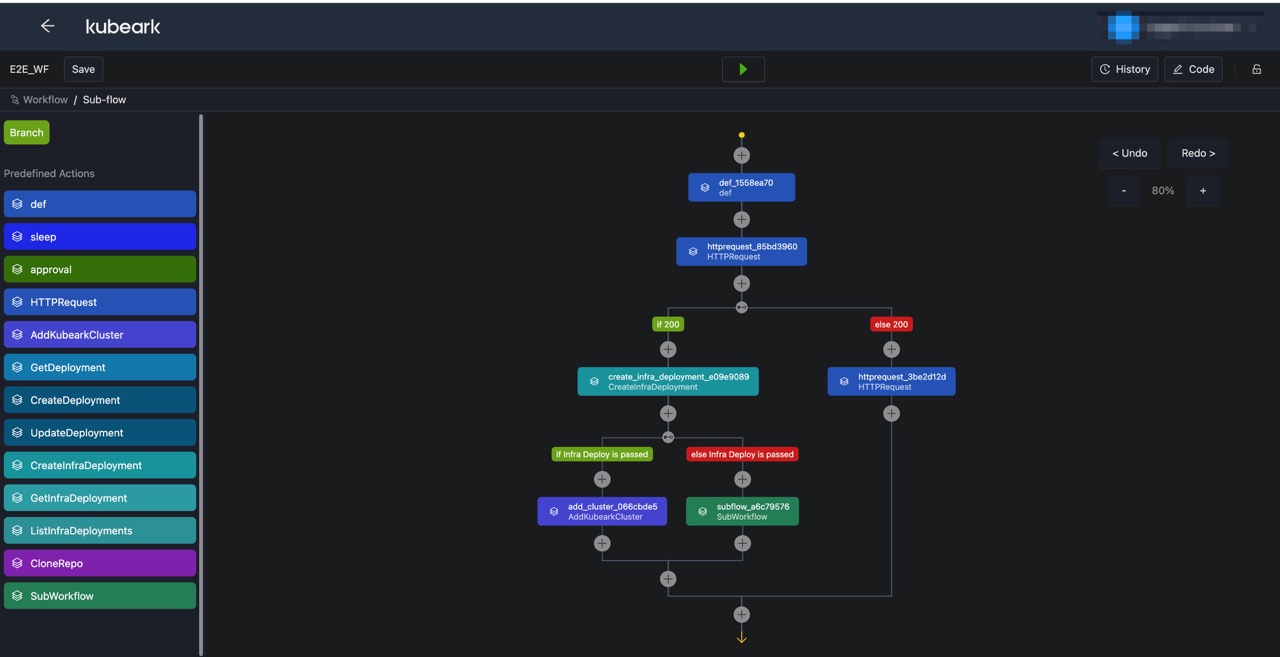This screenshot has width=1280, height=657.
Task: Open the create_infra_deployment_e09e9089 node
Action: [668, 380]
